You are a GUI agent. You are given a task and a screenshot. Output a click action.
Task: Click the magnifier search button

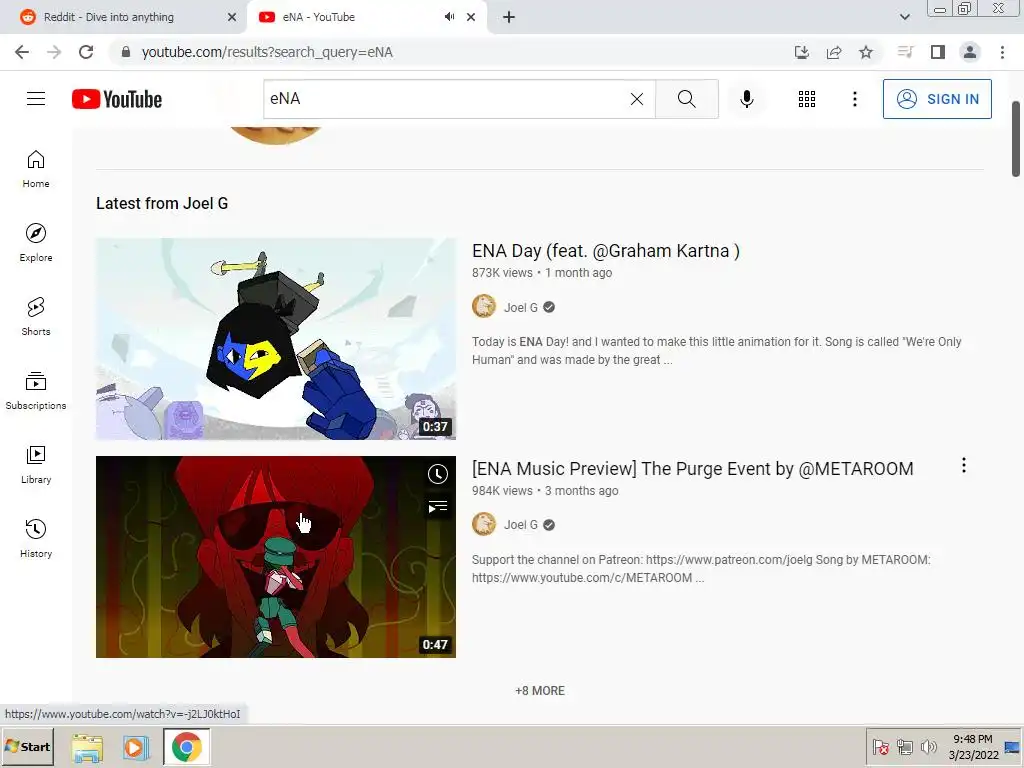[686, 99]
